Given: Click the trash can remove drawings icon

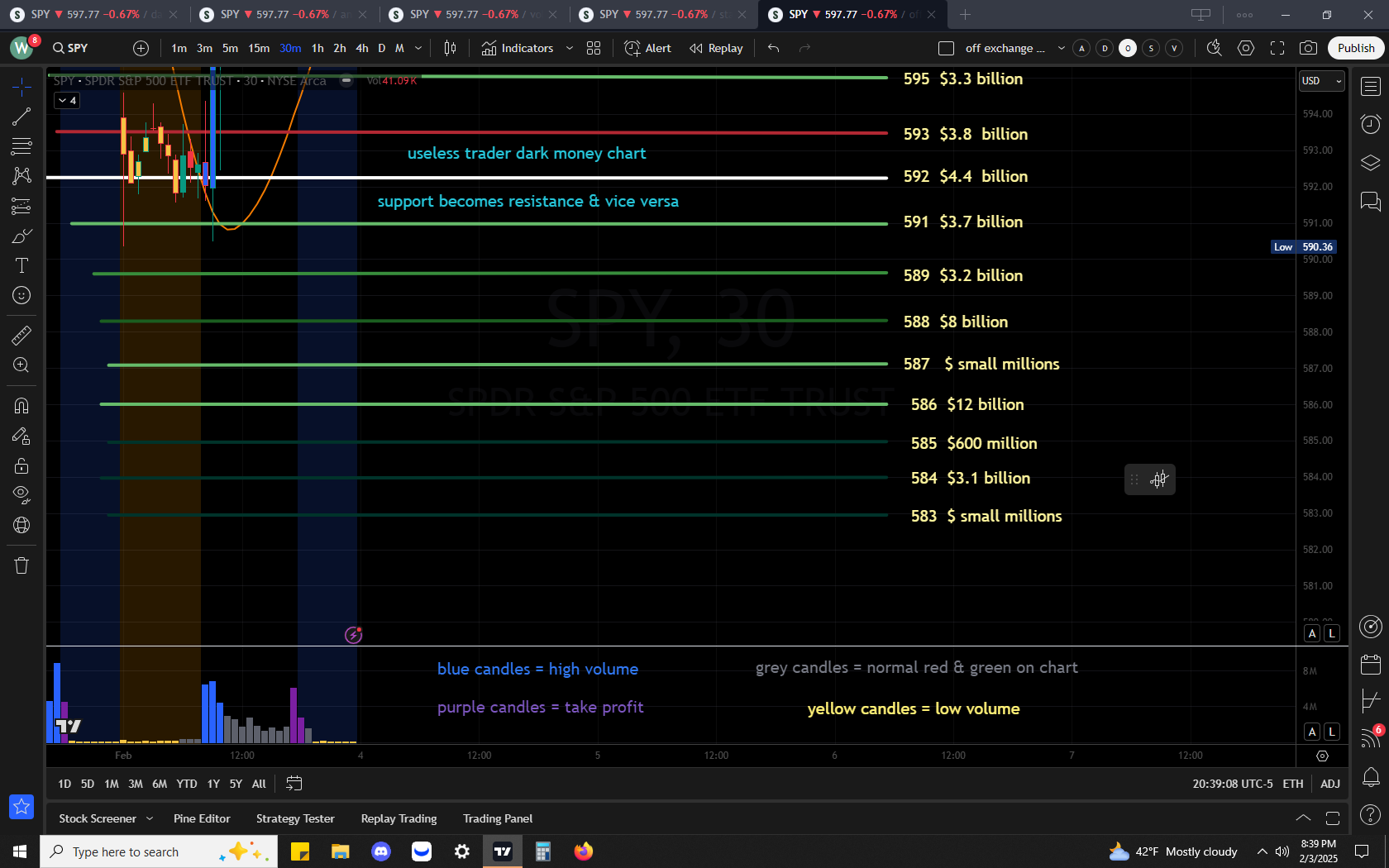Looking at the screenshot, I should click(x=21, y=565).
